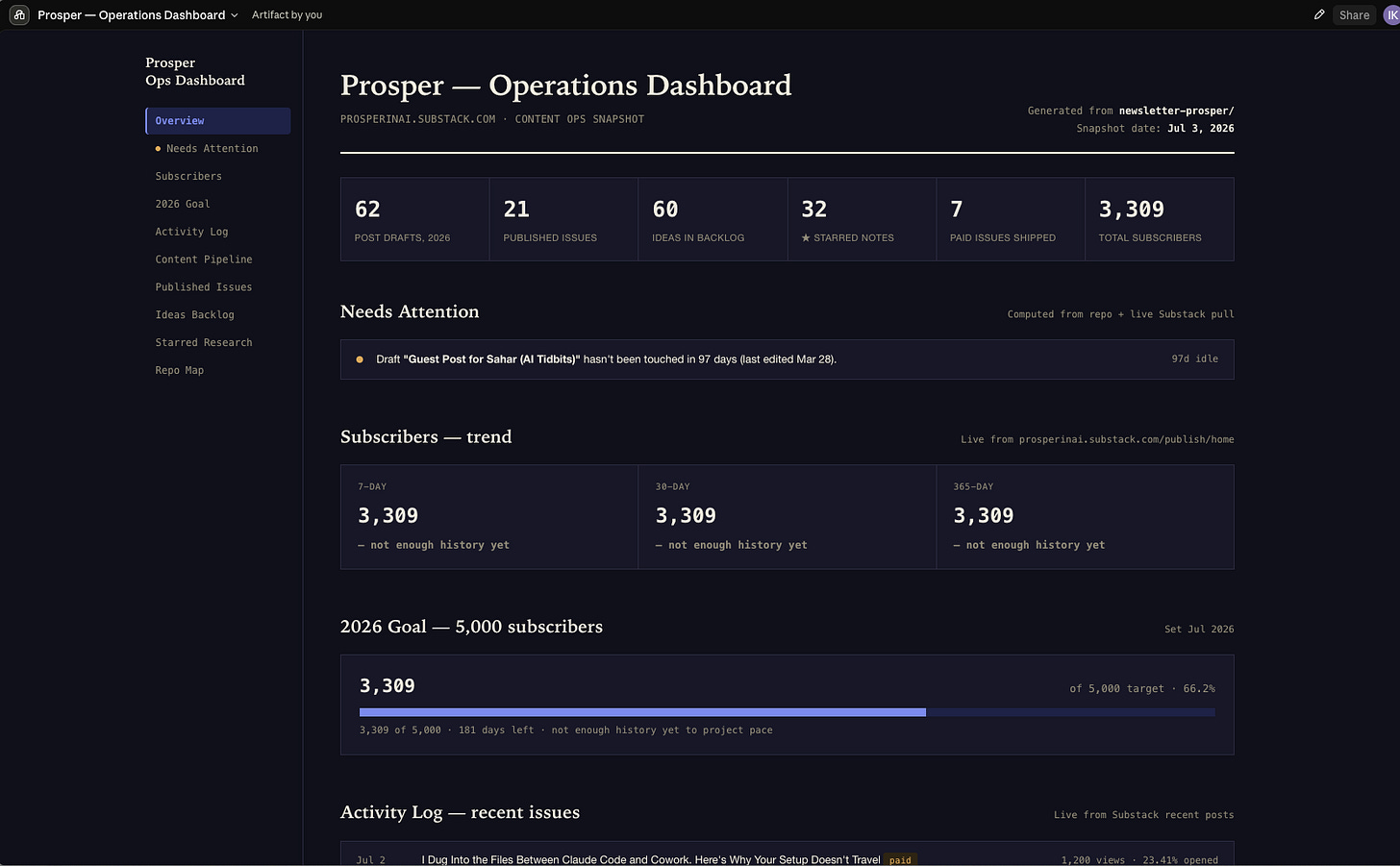Click 'Computed from repo + live Substack pull' text
The height and width of the screenshot is (866, 1400).
(1120, 314)
